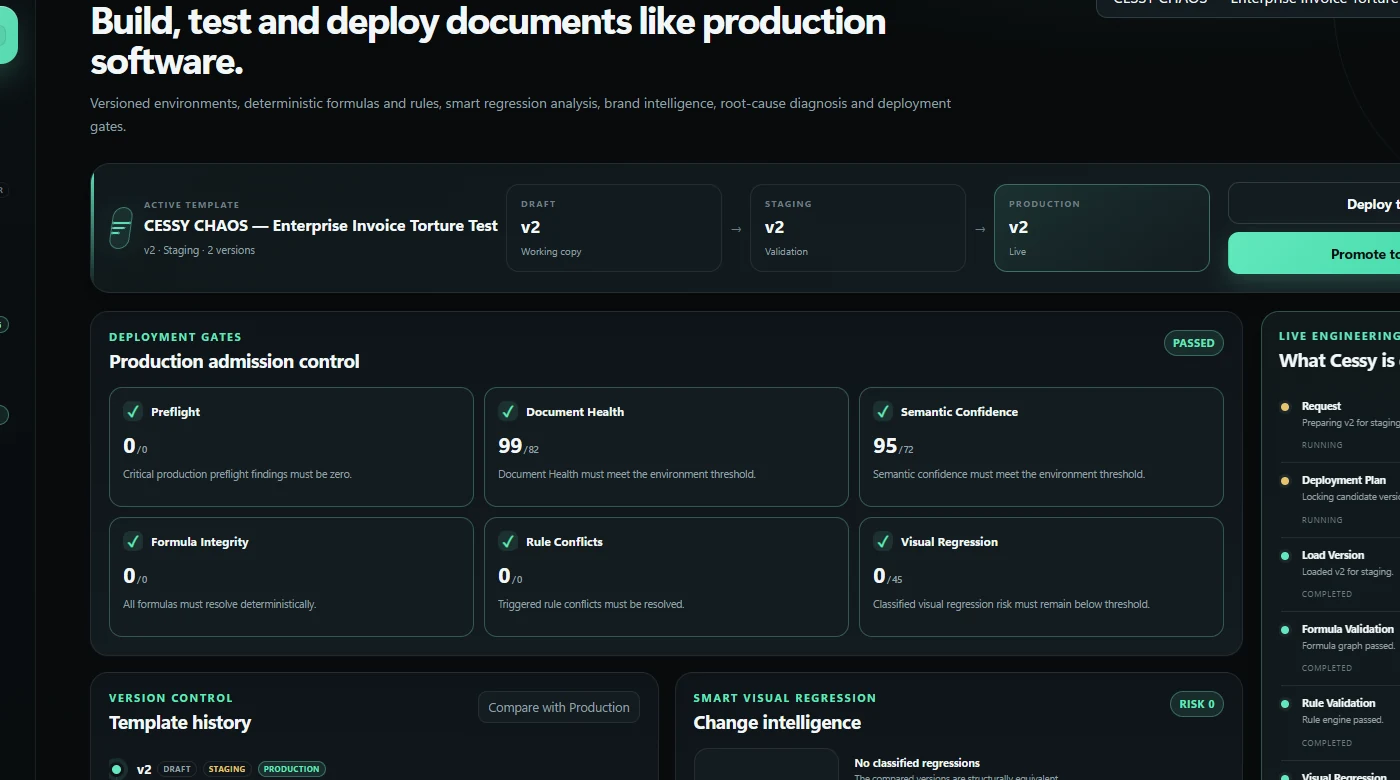Image resolution: width=1400 pixels, height=780 pixels.
Task: Click the Compare with Production button
Action: pos(559,707)
